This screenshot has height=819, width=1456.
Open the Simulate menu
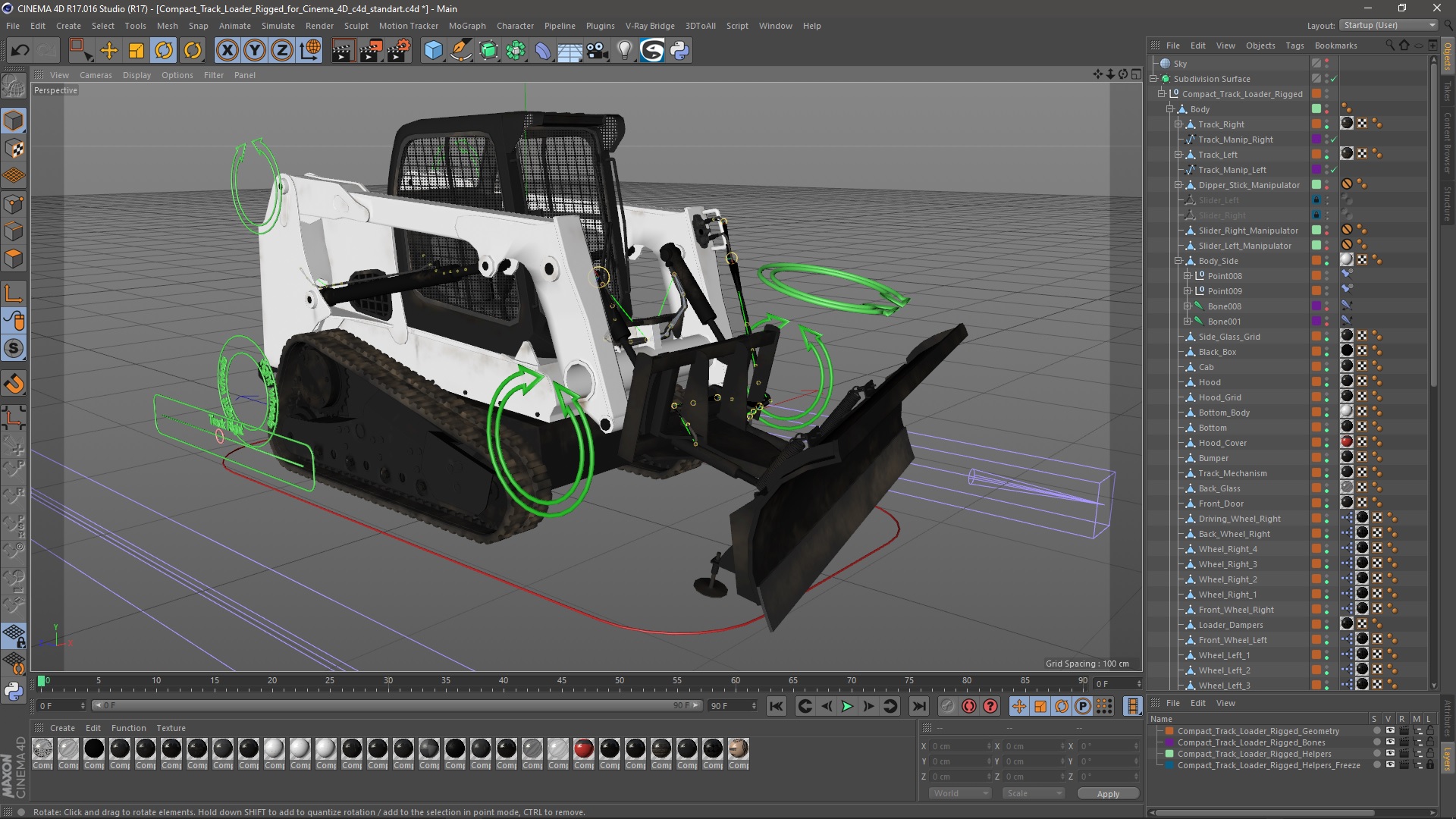point(278,26)
